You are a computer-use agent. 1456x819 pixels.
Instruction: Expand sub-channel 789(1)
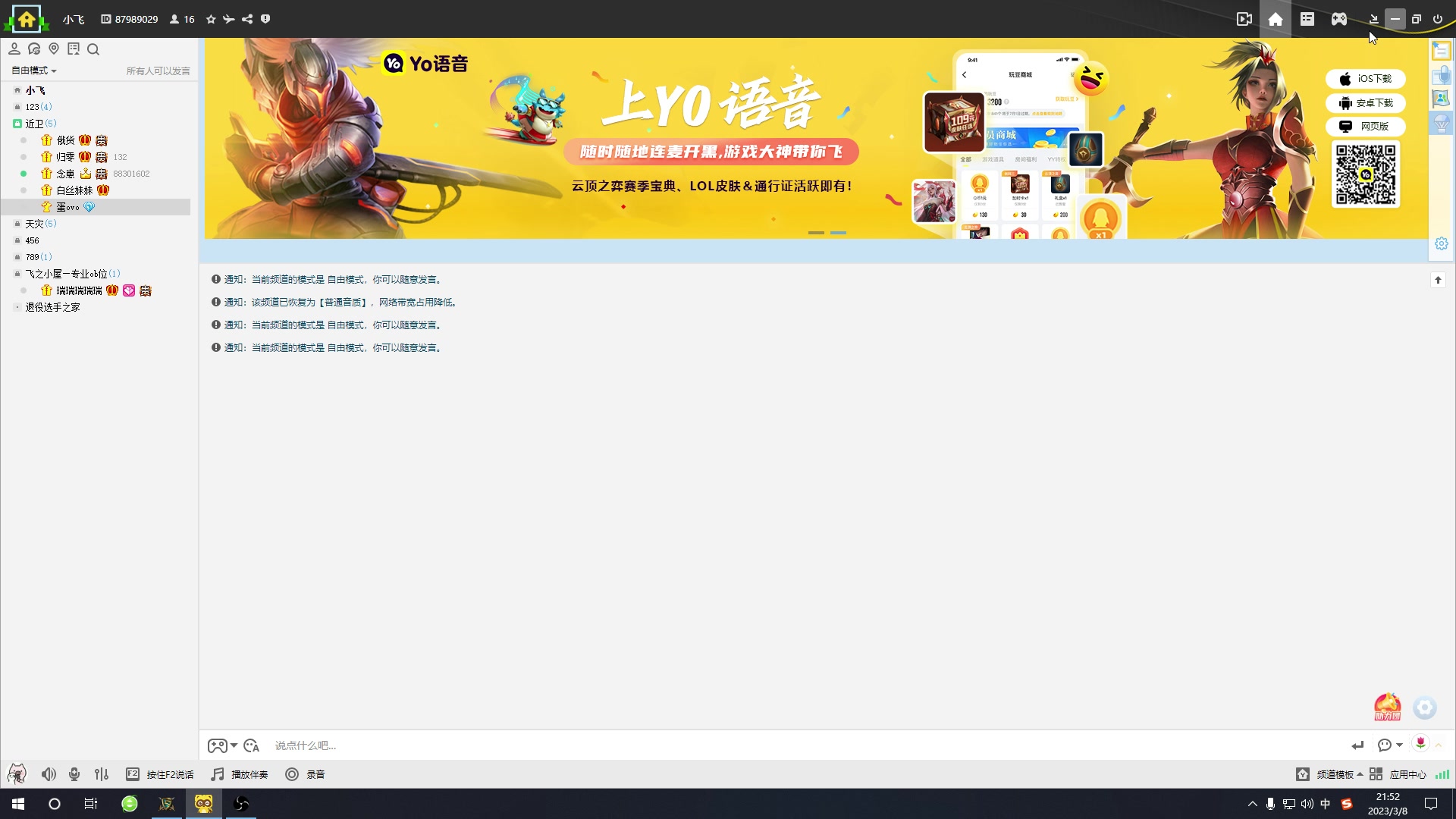[38, 257]
